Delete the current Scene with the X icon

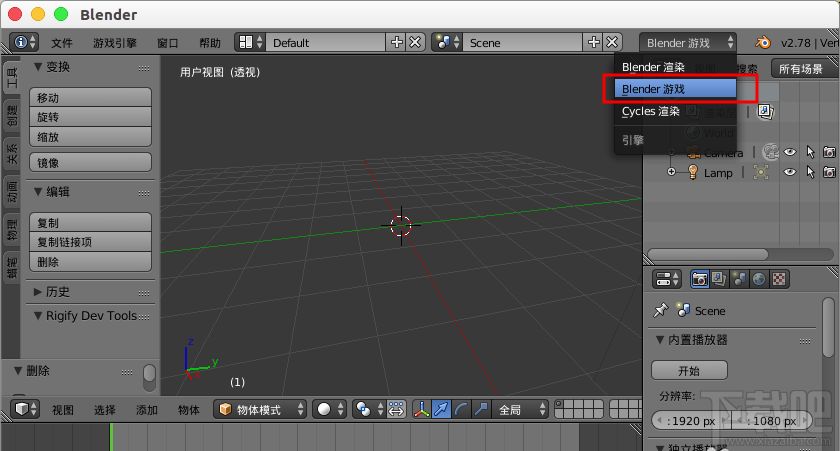click(612, 42)
